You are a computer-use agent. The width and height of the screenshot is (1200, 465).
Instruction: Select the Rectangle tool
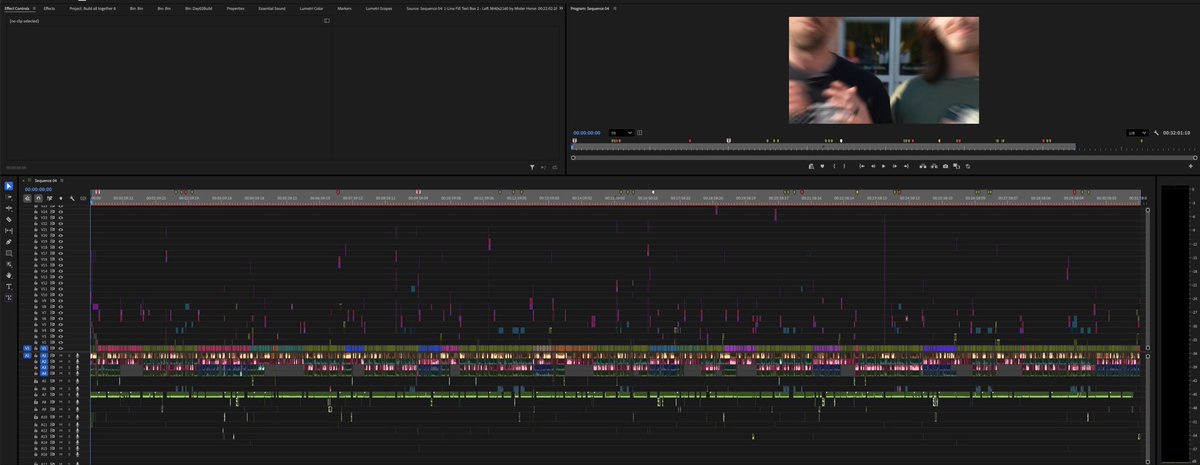point(8,253)
